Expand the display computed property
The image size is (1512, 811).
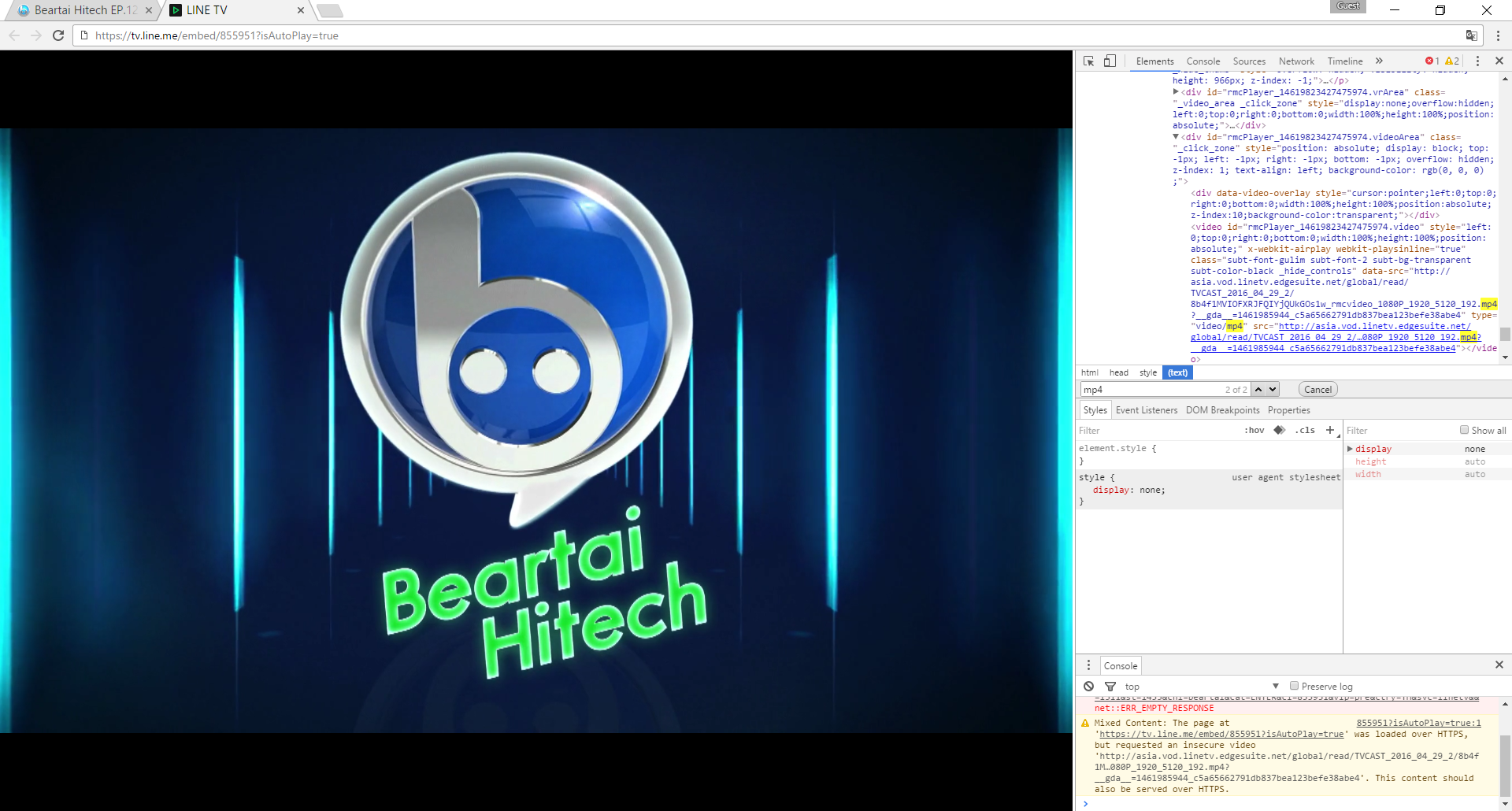coord(1350,449)
